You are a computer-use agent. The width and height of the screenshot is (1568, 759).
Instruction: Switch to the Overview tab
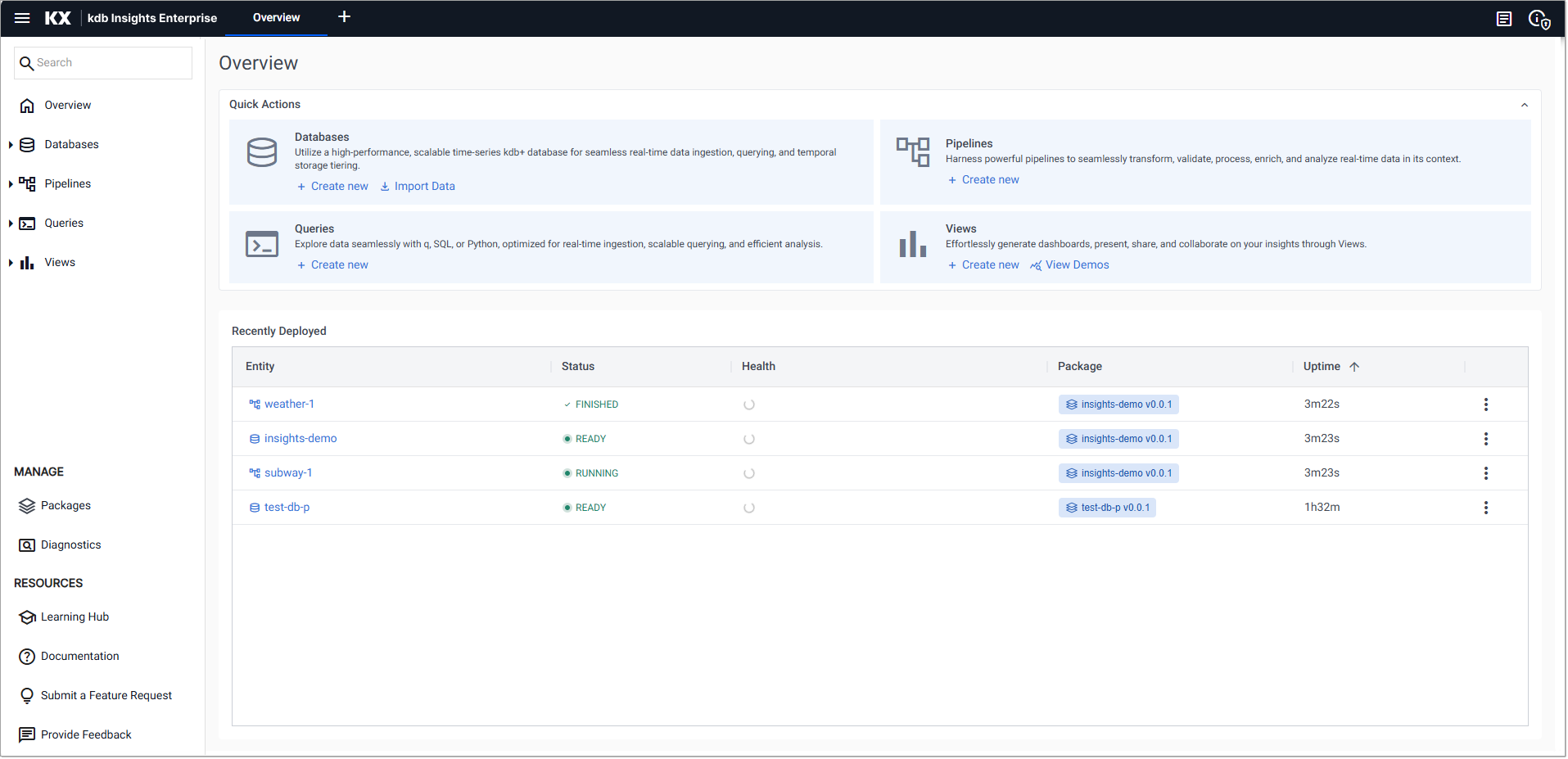(275, 17)
